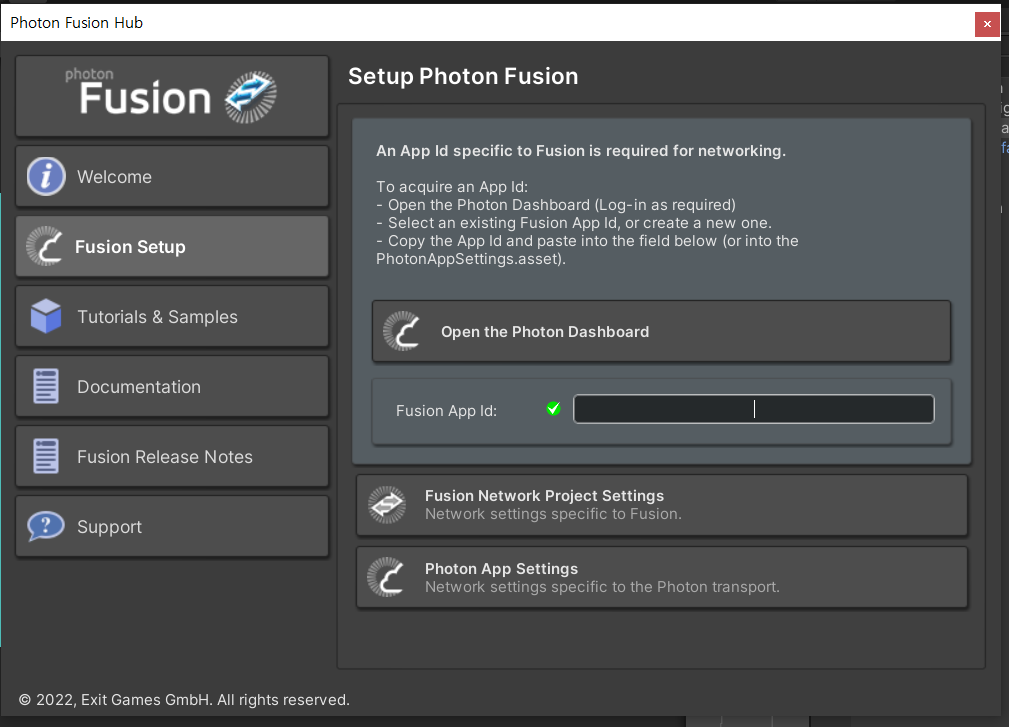The height and width of the screenshot is (727, 1009).
Task: Click the swirl icon beside Photon App Settings
Action: (387, 577)
